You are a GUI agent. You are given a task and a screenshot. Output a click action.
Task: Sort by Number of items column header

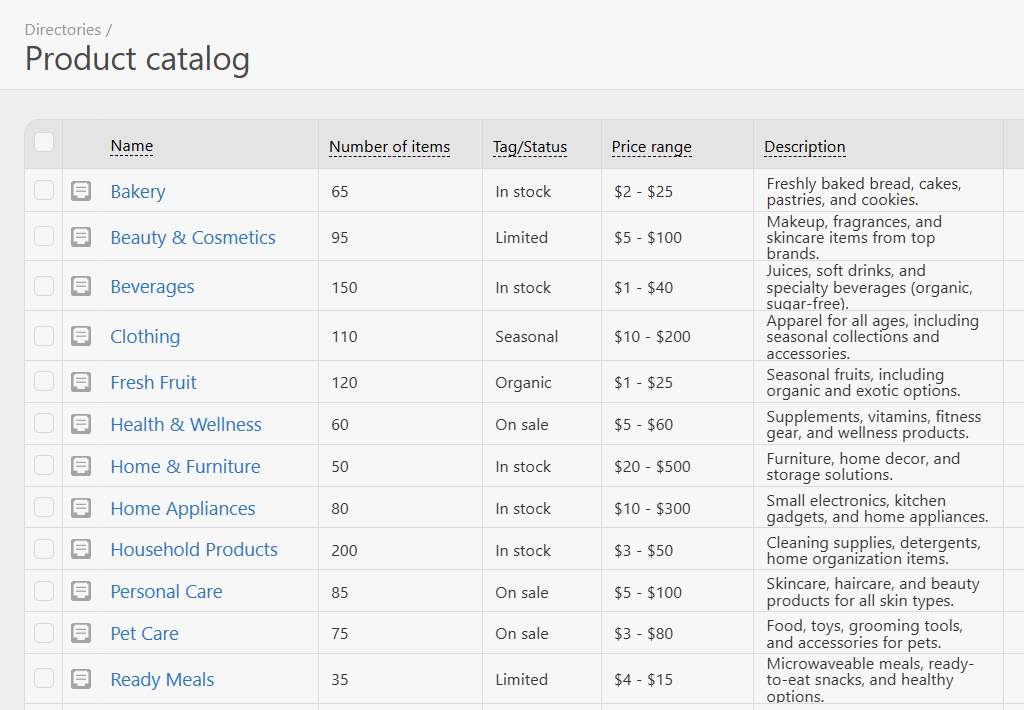coord(389,147)
